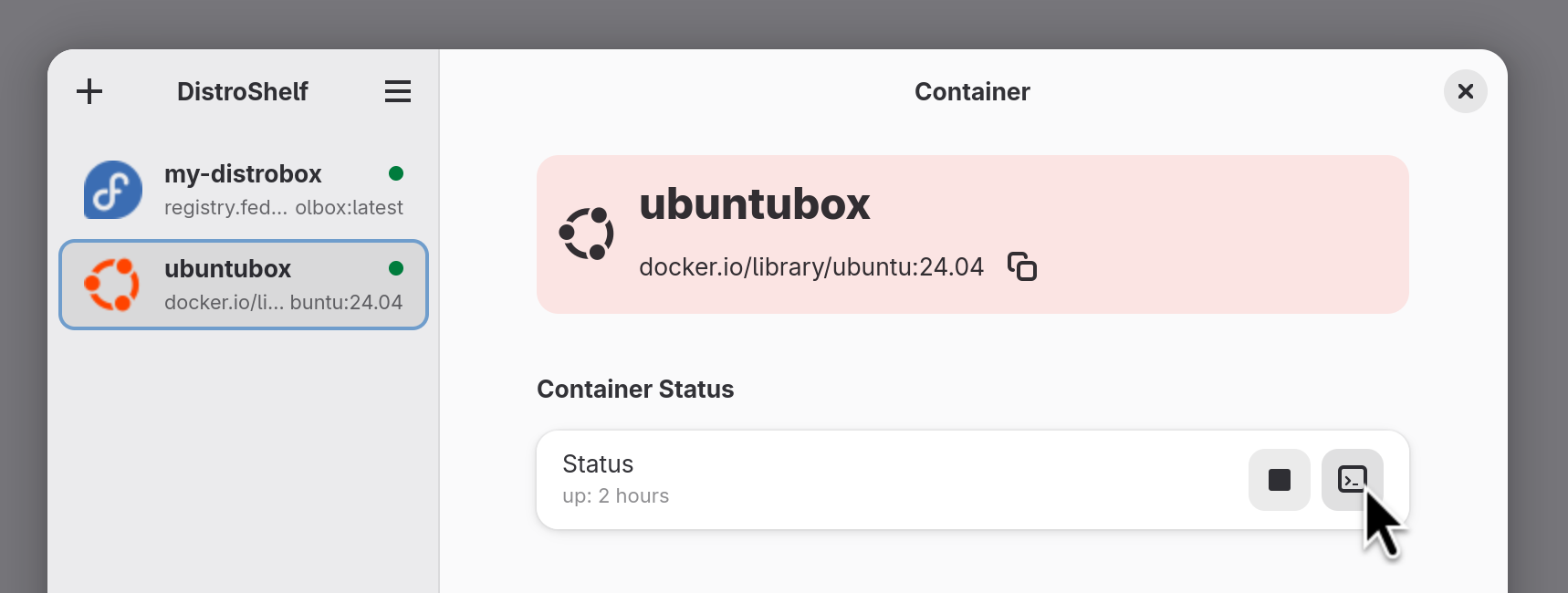Screen dimensions: 1568x593
Task: Click the plus icon to create a container
Action: (89, 91)
